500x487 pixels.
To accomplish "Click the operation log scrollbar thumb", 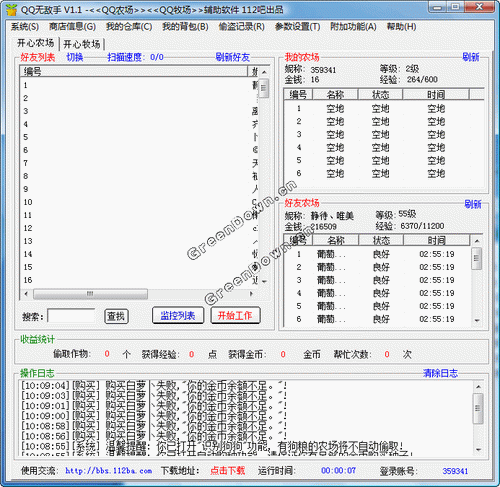I will point(478,409).
